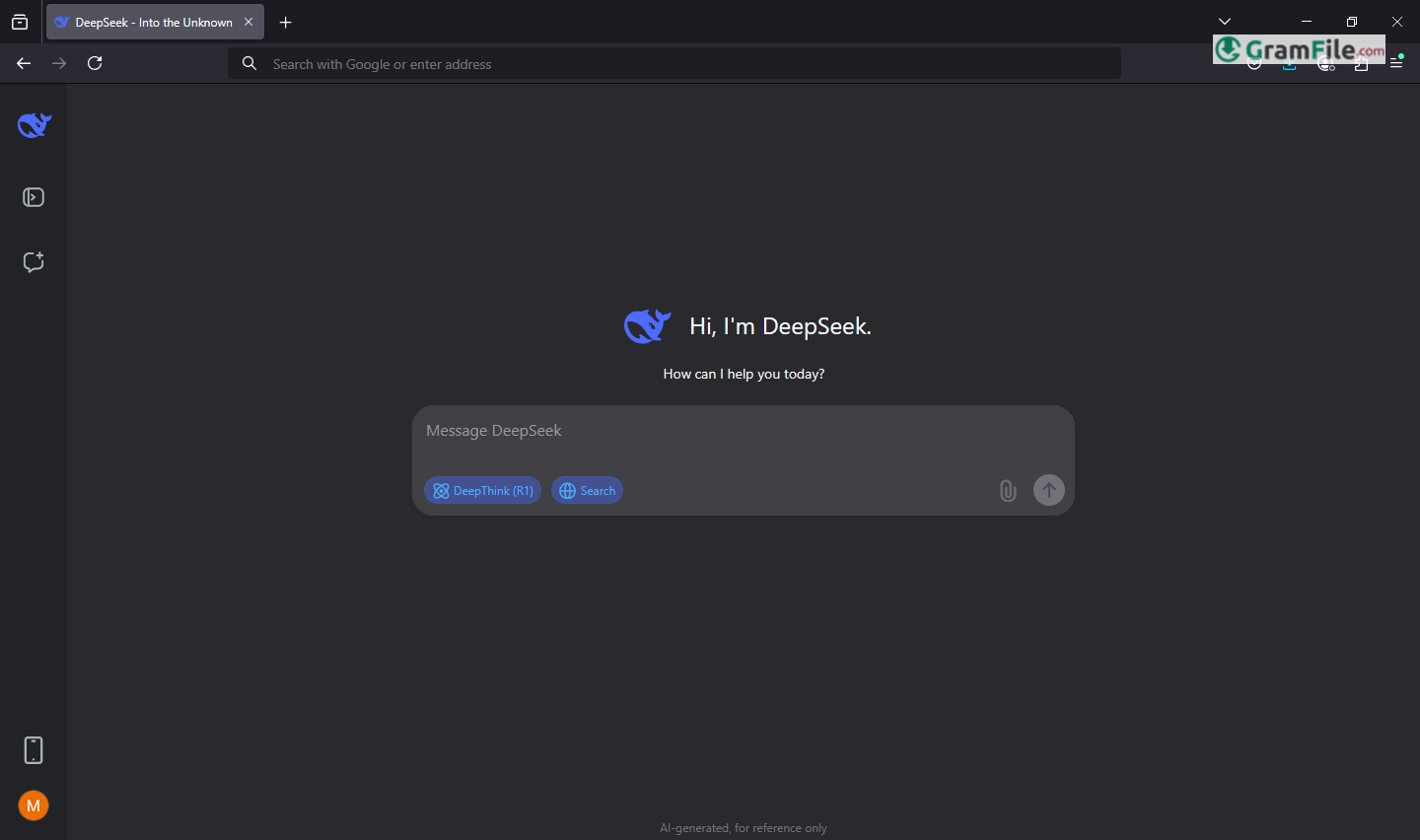Open the orange M profile avatar
This screenshot has width=1420, height=840.
[x=34, y=805]
